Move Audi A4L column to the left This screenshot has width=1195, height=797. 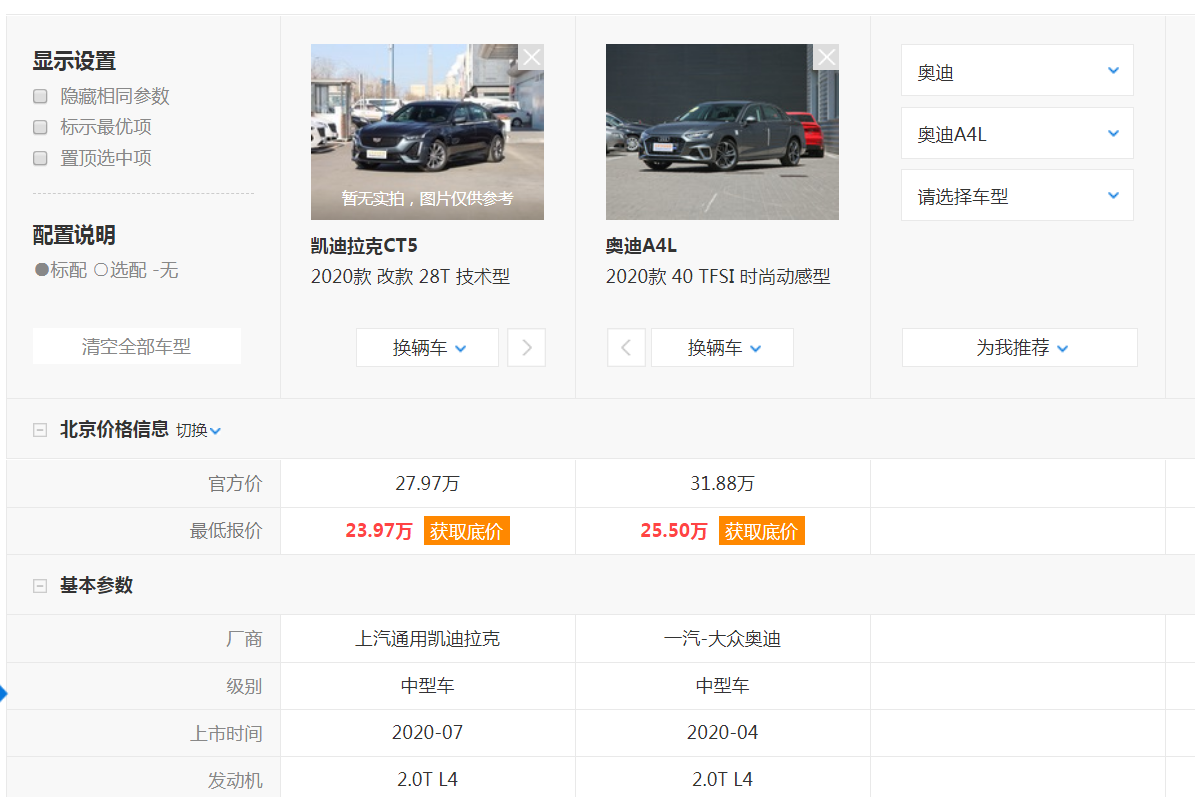[x=626, y=347]
